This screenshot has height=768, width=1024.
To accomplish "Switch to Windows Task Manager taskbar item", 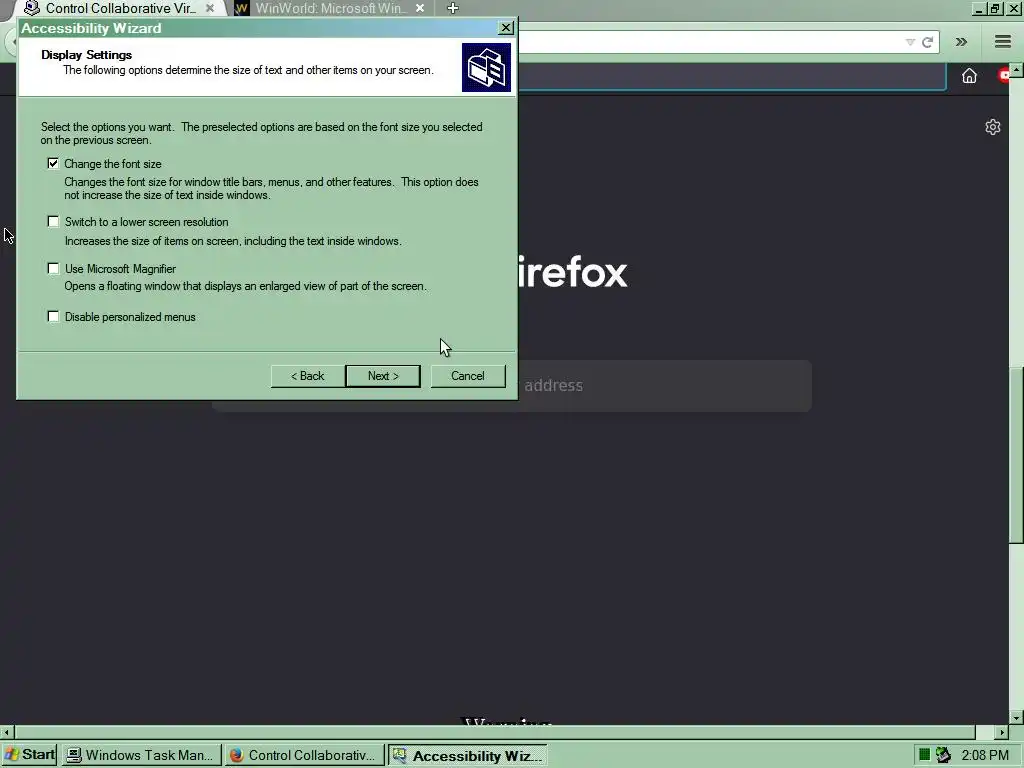I will (142, 756).
